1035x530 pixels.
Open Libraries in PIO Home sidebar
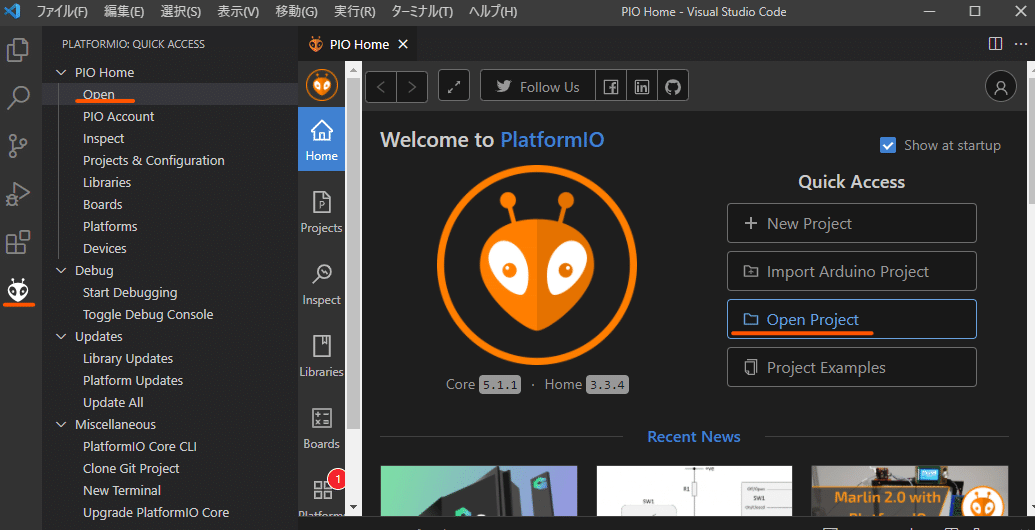coord(321,356)
